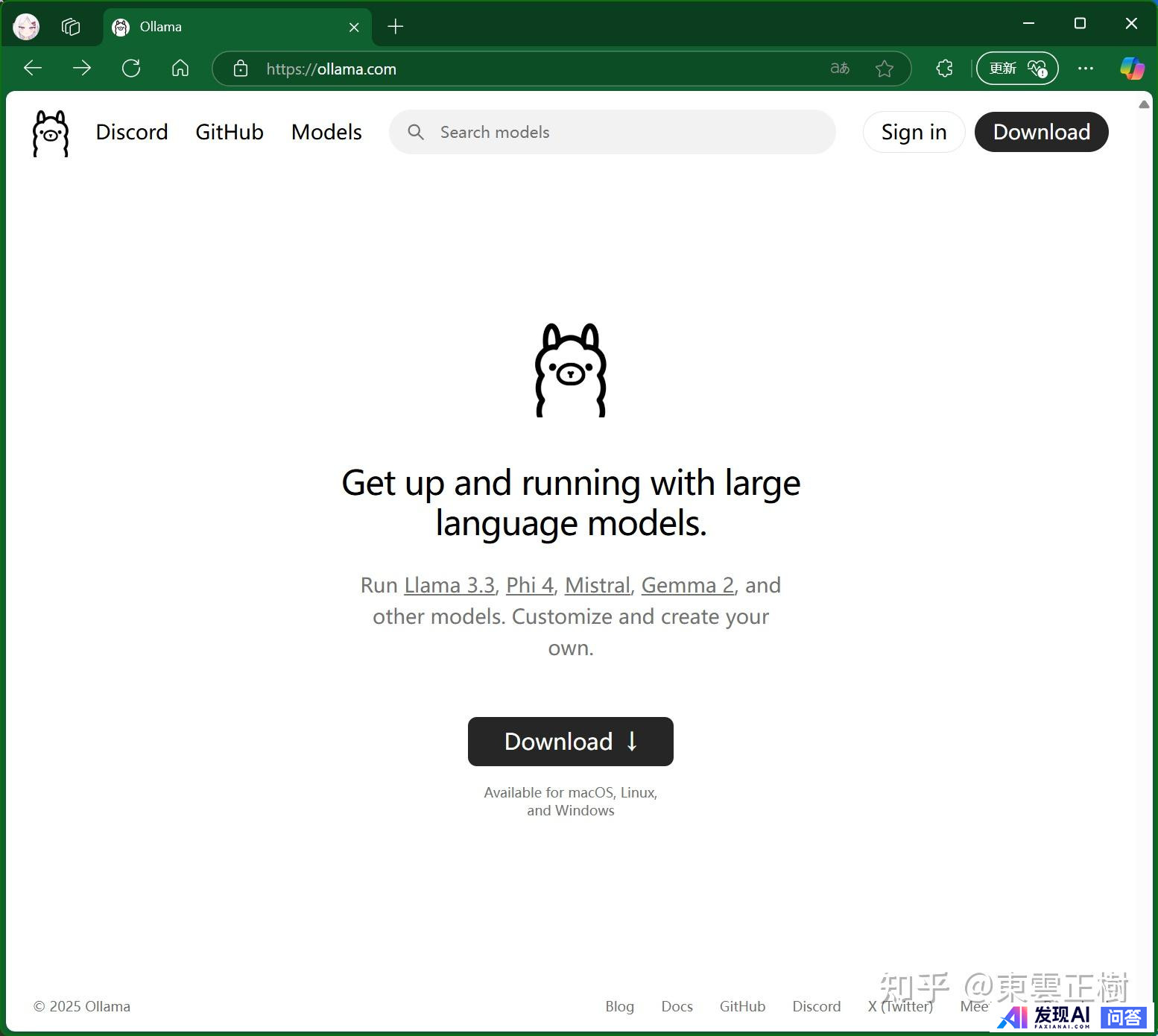Image resolution: width=1158 pixels, height=1036 pixels.
Task: Click the large center llama logo
Action: [571, 370]
